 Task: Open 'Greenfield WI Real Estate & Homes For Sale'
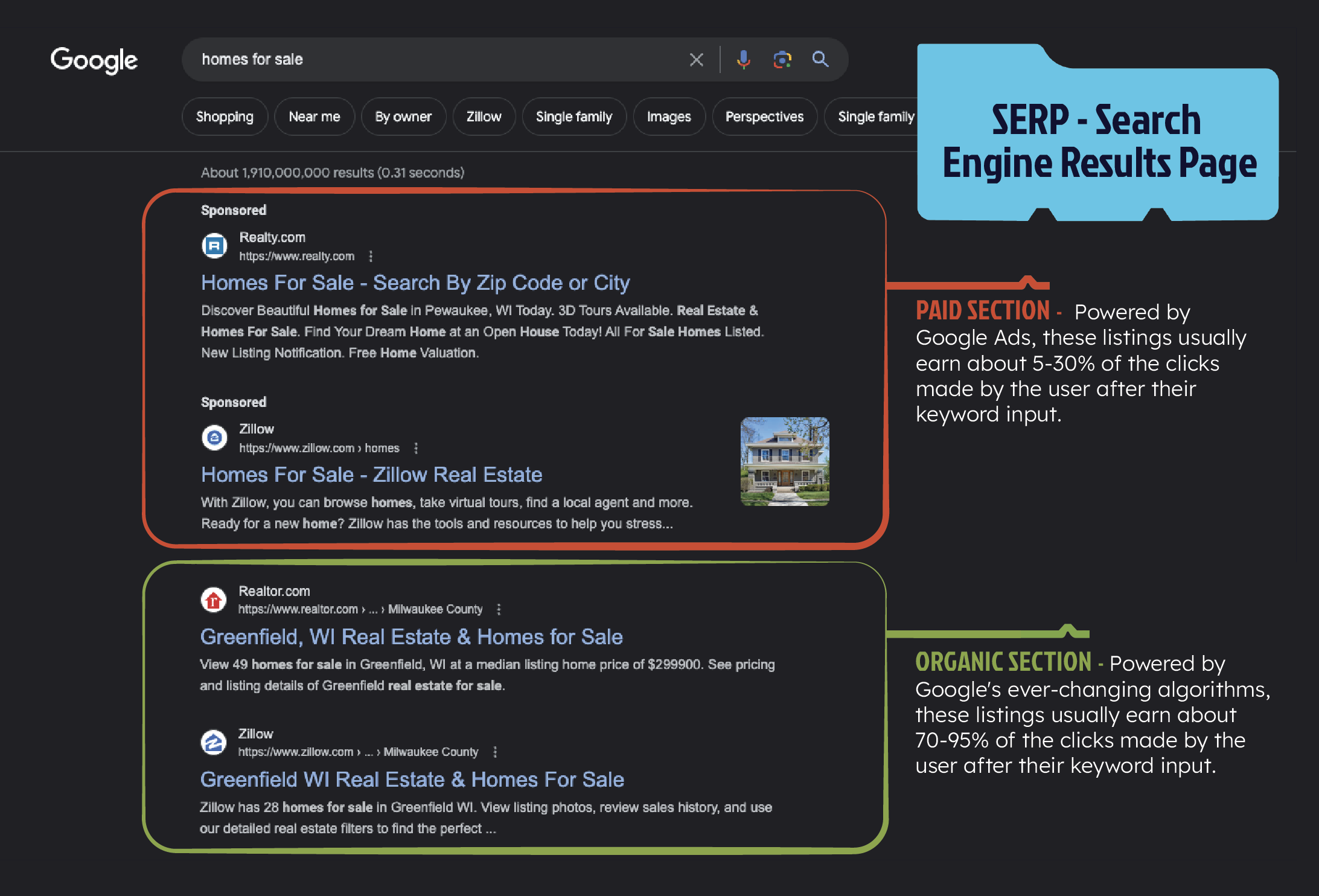[x=412, y=779]
